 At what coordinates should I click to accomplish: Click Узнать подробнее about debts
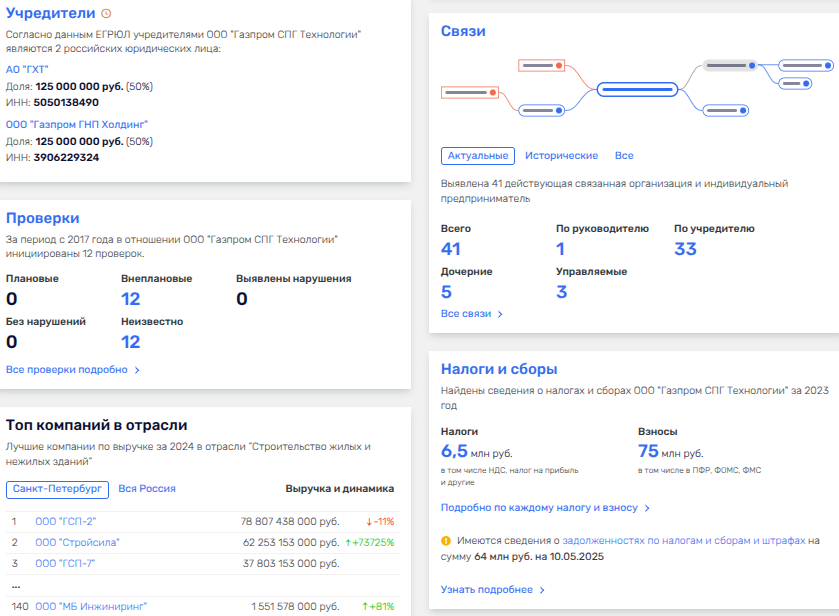[x=492, y=590]
